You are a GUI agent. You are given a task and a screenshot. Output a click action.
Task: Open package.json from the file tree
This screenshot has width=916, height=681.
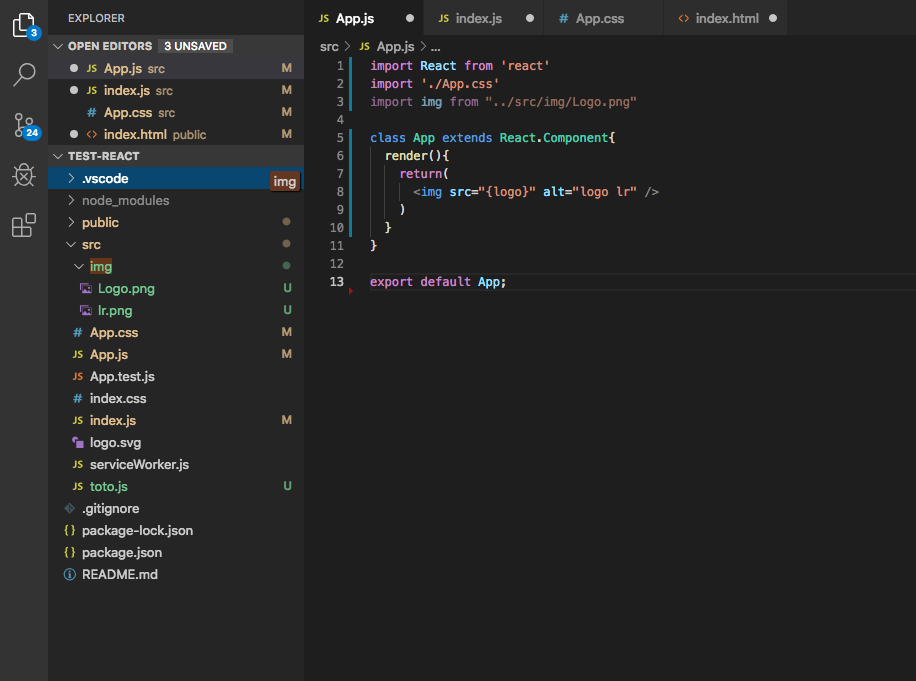[176, 553]
